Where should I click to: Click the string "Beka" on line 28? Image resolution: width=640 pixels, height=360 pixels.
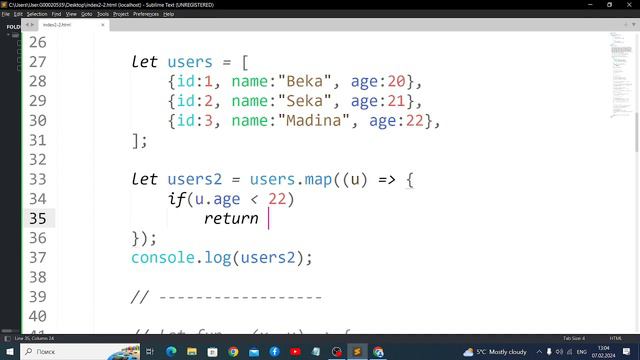tap(304, 81)
